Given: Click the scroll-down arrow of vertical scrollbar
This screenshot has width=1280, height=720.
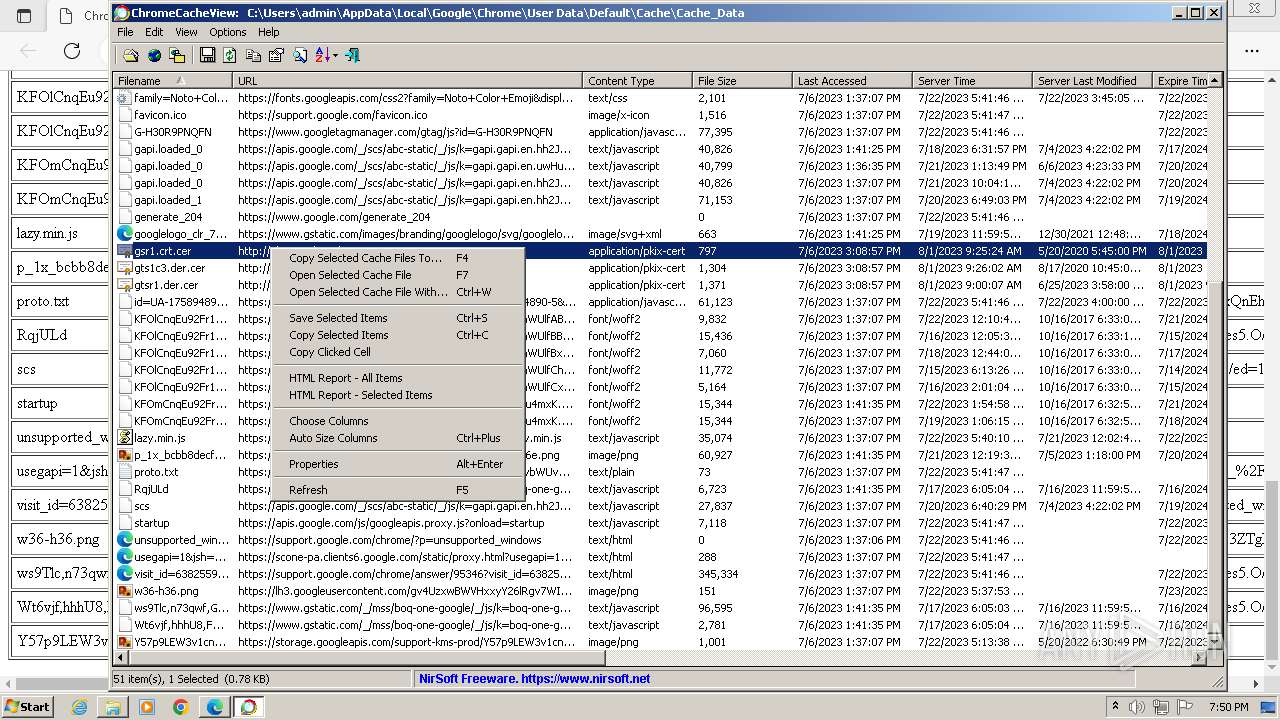Looking at the screenshot, I should pos(1215,642).
